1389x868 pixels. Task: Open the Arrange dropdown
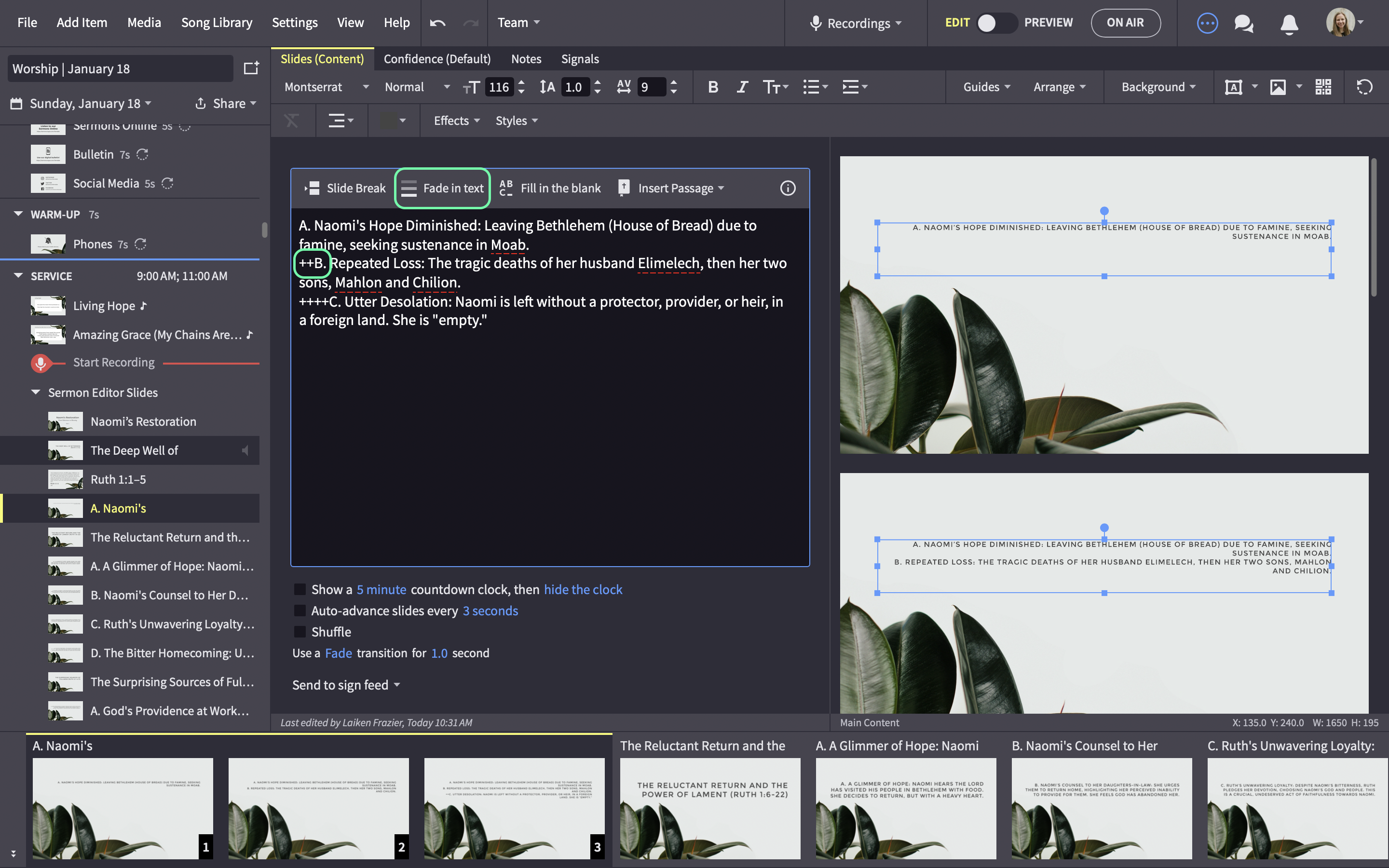coord(1060,87)
